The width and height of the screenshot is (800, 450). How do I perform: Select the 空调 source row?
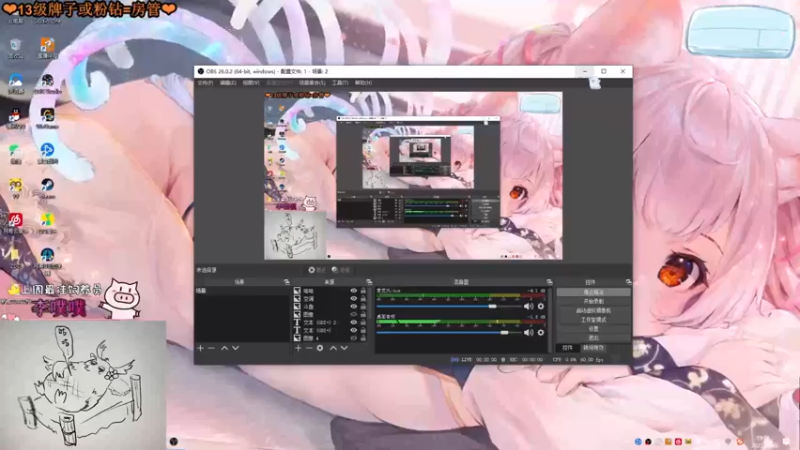click(330, 299)
